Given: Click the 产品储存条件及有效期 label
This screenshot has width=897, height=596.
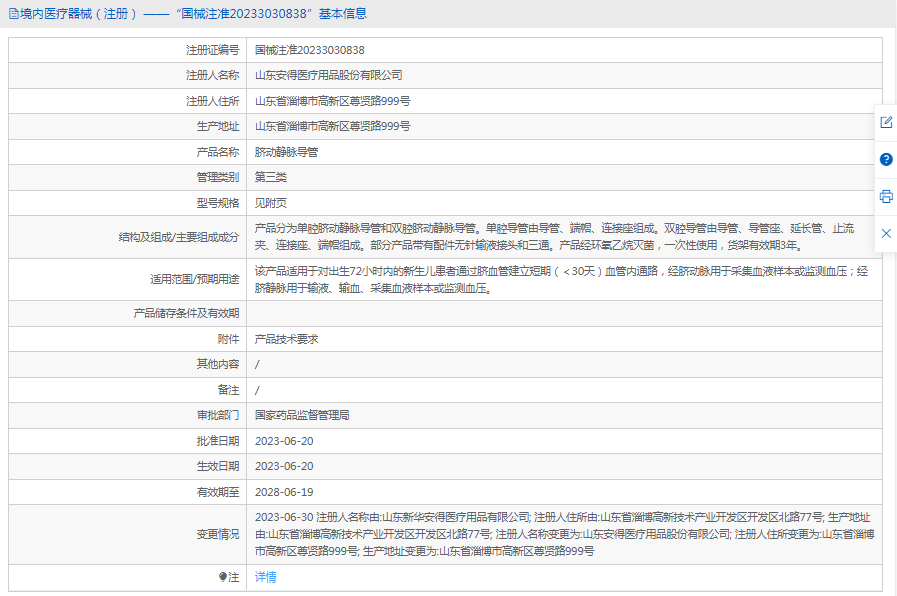Looking at the screenshot, I should [x=186, y=313].
